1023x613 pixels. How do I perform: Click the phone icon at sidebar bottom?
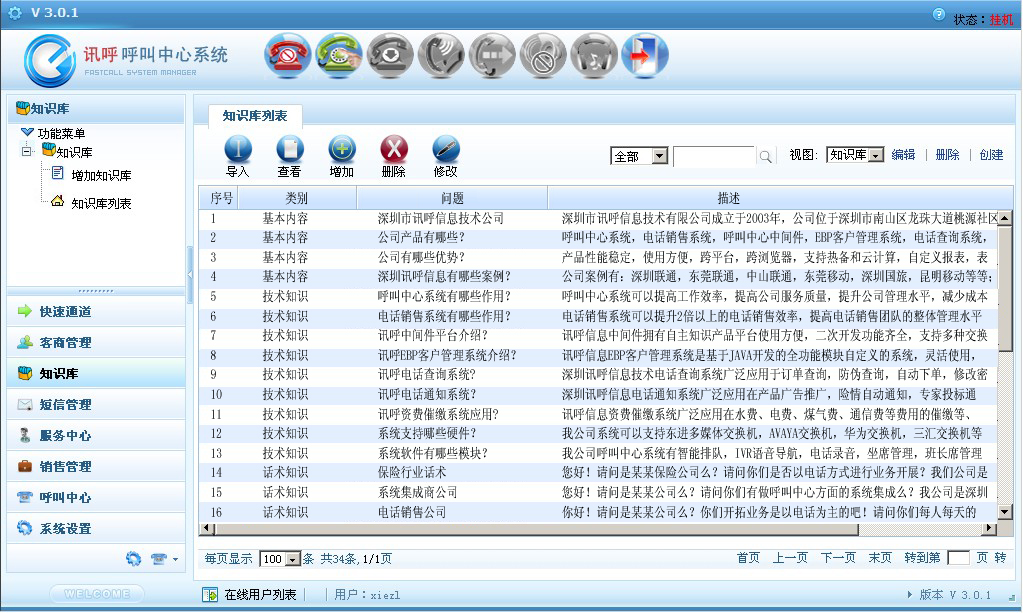[x=159, y=559]
